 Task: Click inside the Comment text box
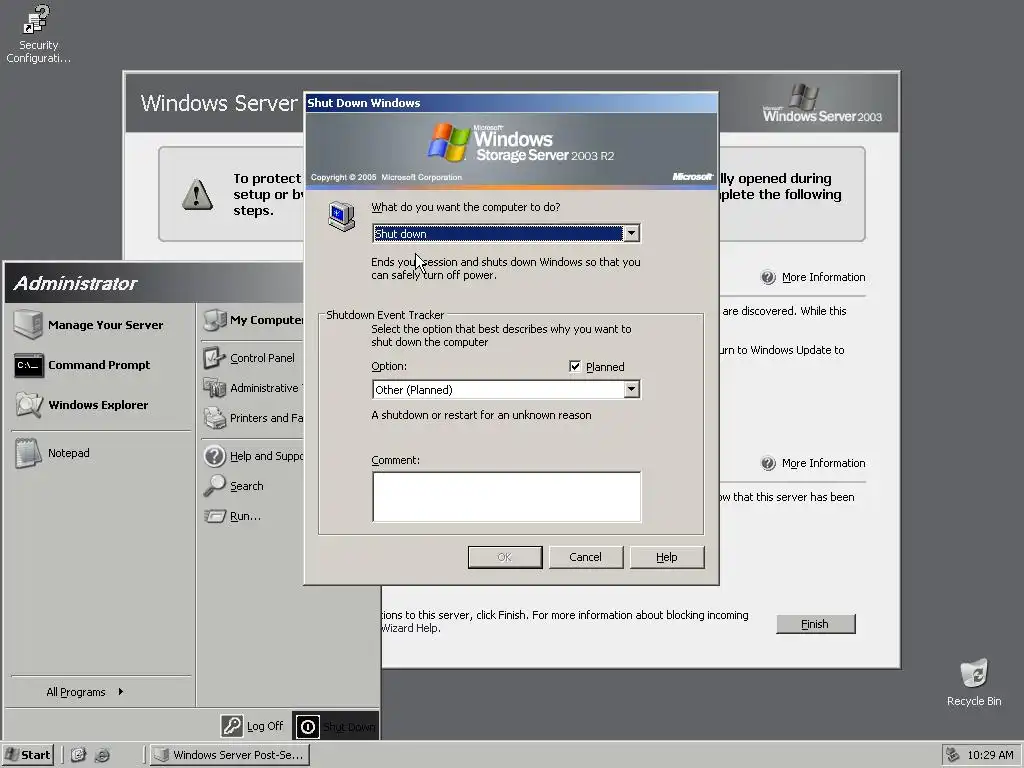click(507, 497)
